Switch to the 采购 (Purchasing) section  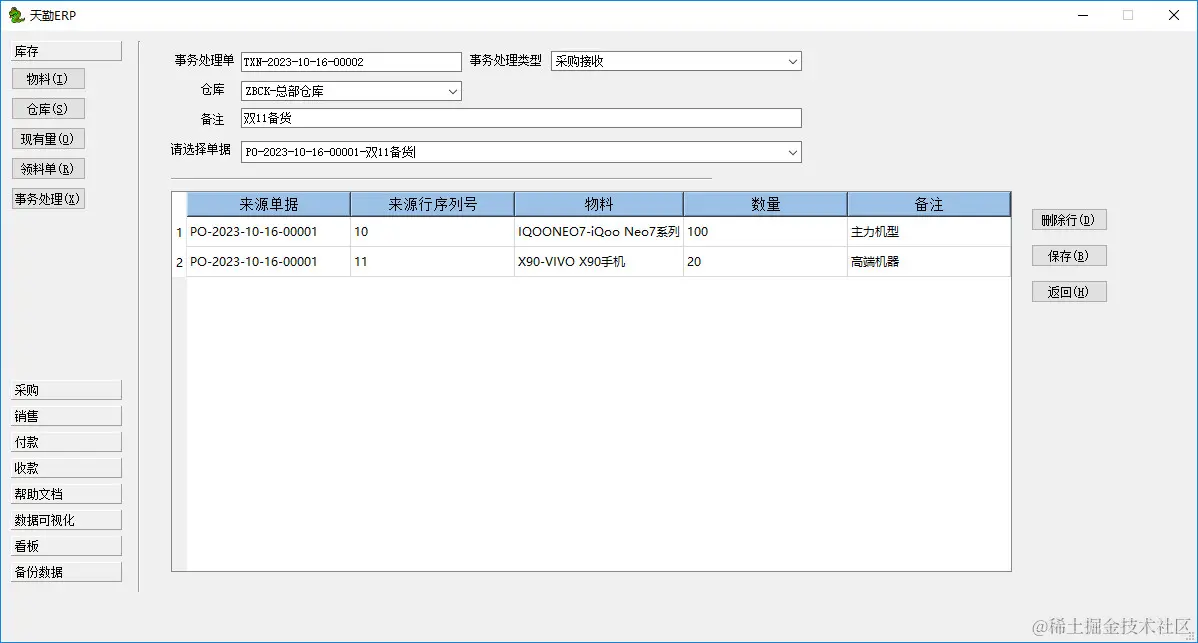point(65,389)
